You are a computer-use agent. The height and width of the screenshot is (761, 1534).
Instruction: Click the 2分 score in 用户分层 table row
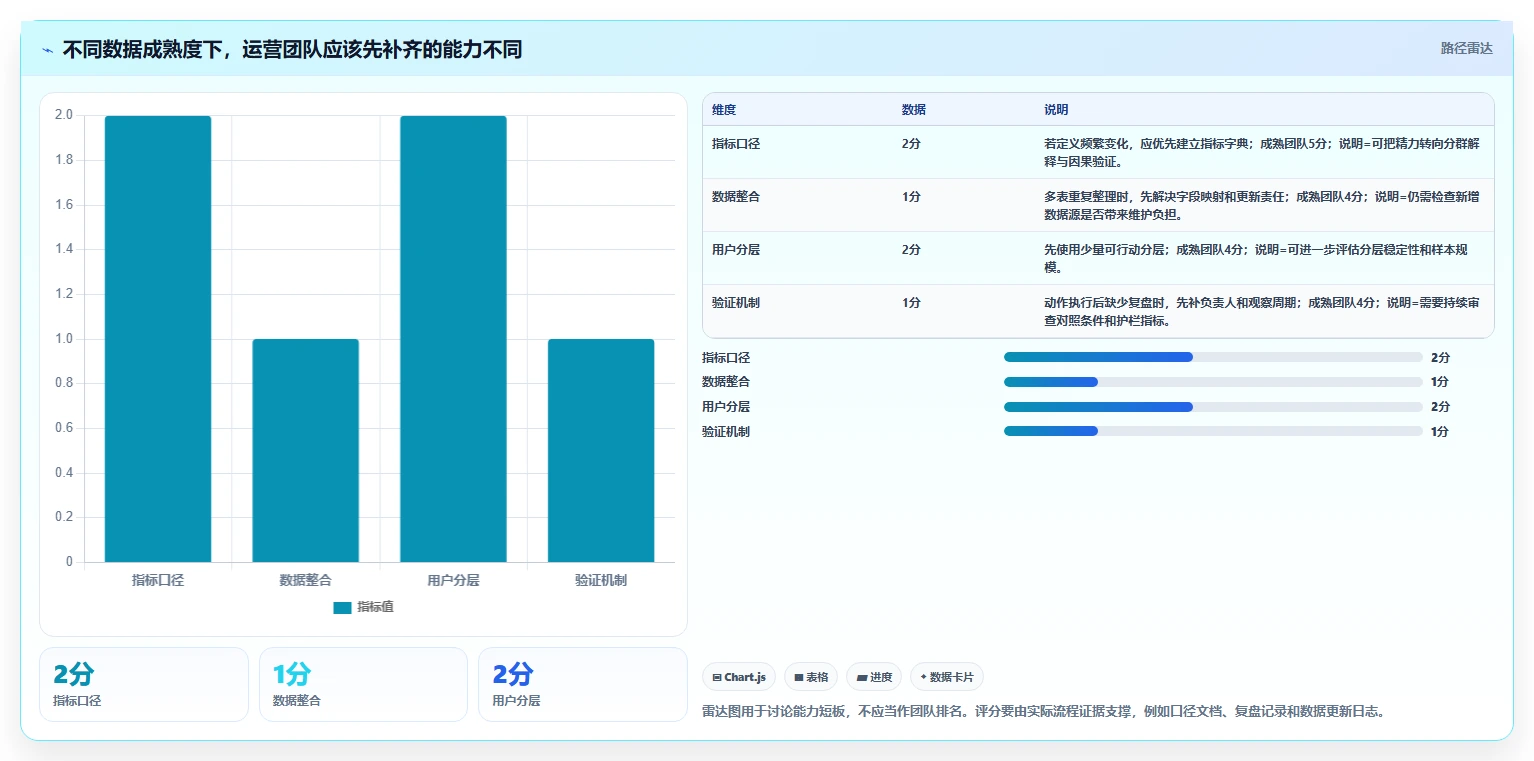tap(911, 250)
